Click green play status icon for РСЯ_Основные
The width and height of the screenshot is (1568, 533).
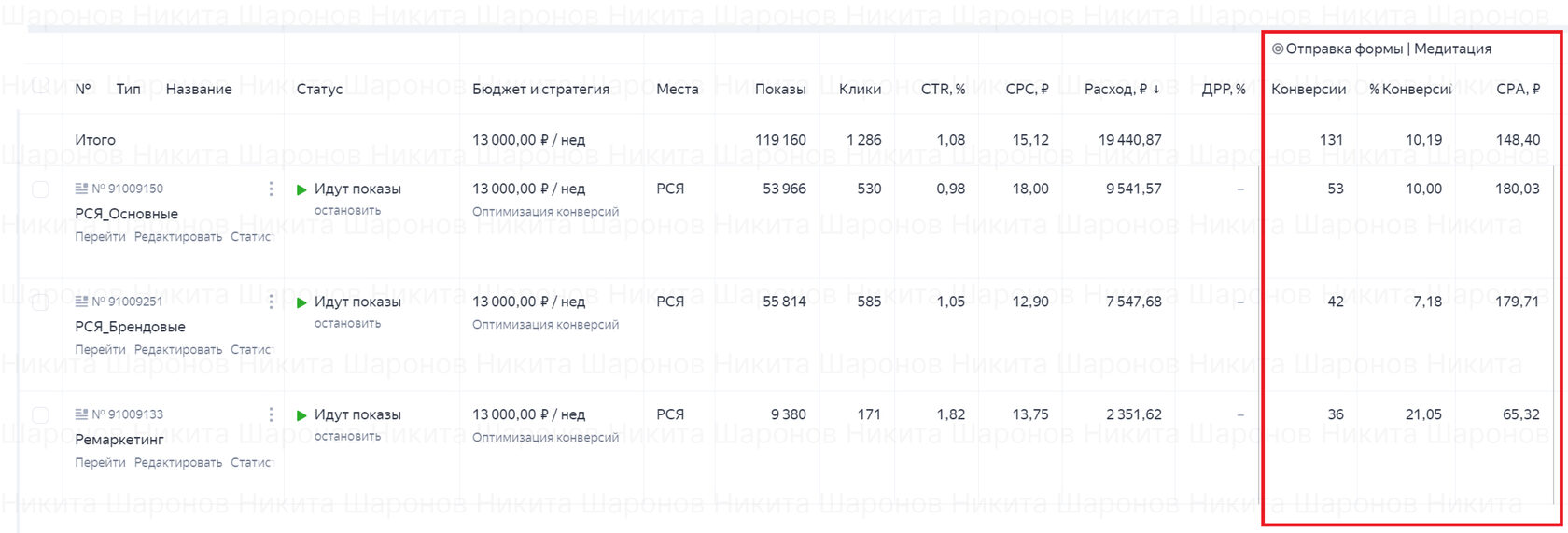301,189
